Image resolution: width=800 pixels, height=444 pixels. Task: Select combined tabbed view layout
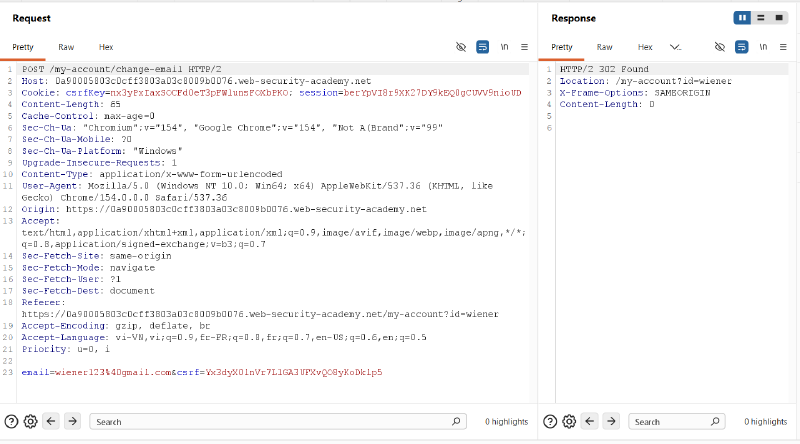click(x=779, y=18)
